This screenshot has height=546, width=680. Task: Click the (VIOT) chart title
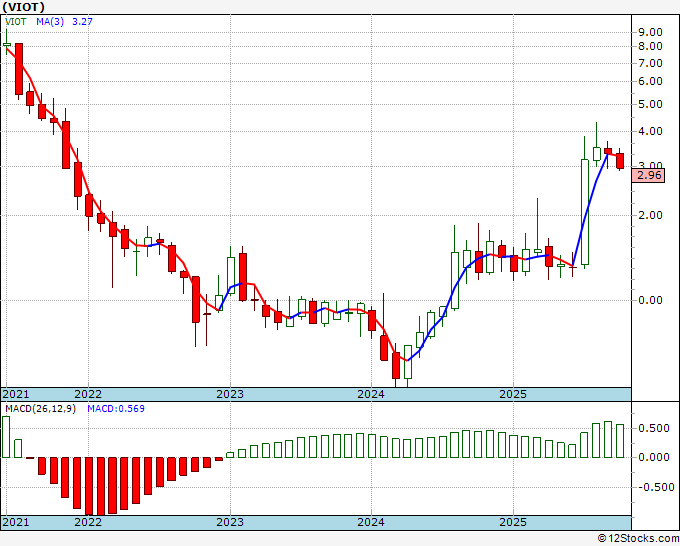click(x=23, y=7)
